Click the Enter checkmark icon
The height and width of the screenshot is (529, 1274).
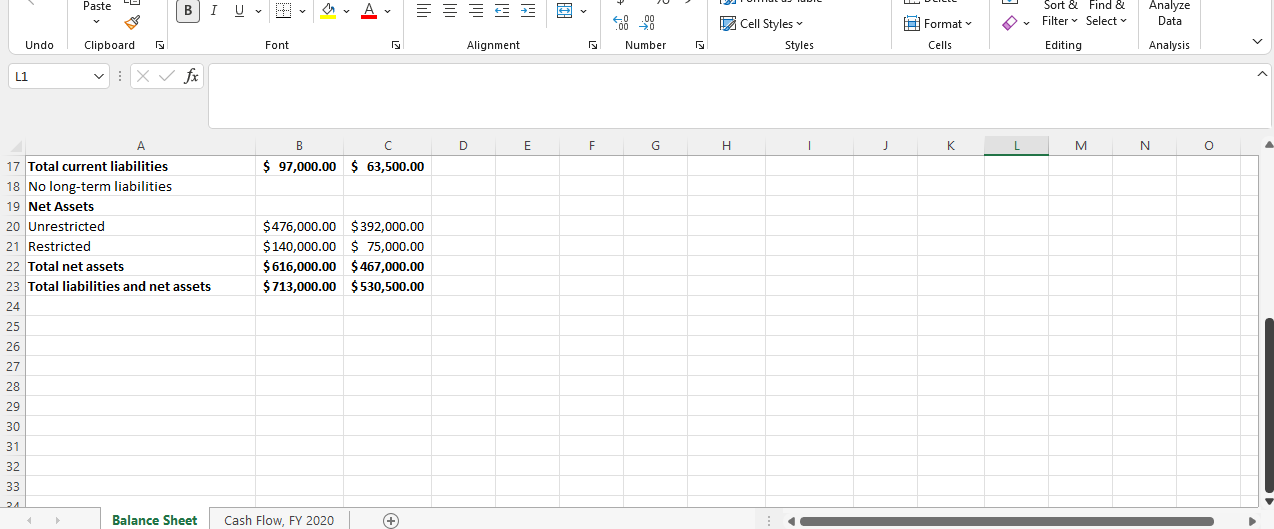click(165, 75)
